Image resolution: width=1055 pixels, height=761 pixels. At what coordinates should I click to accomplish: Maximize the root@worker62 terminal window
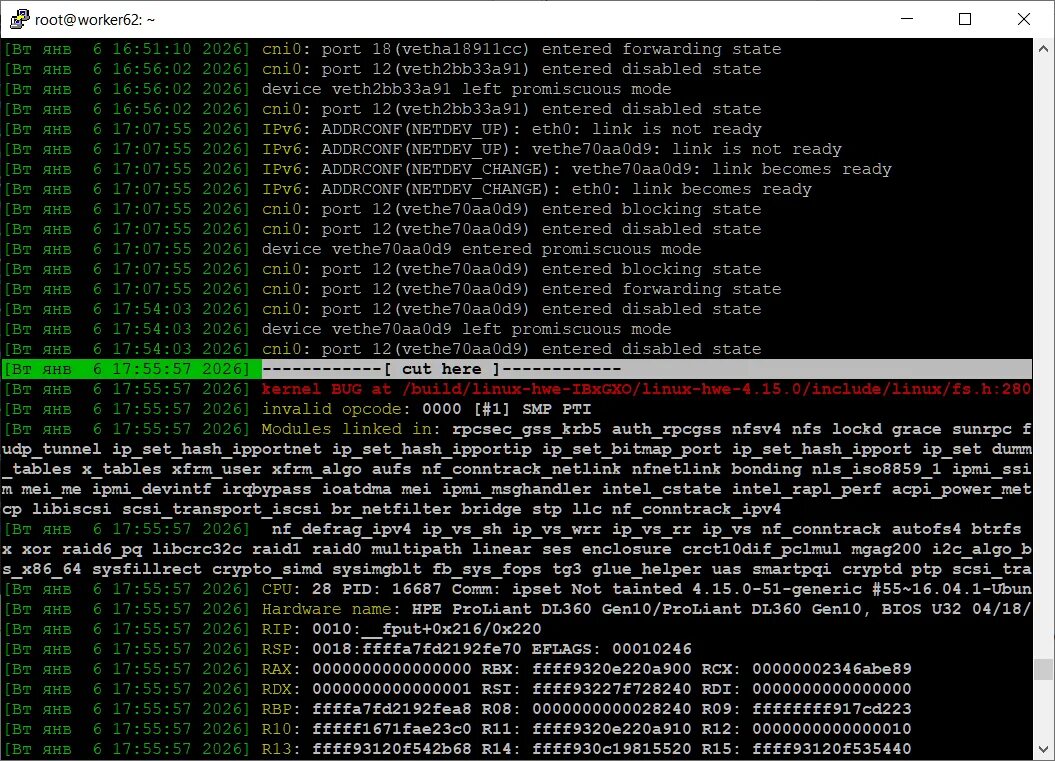(965, 19)
